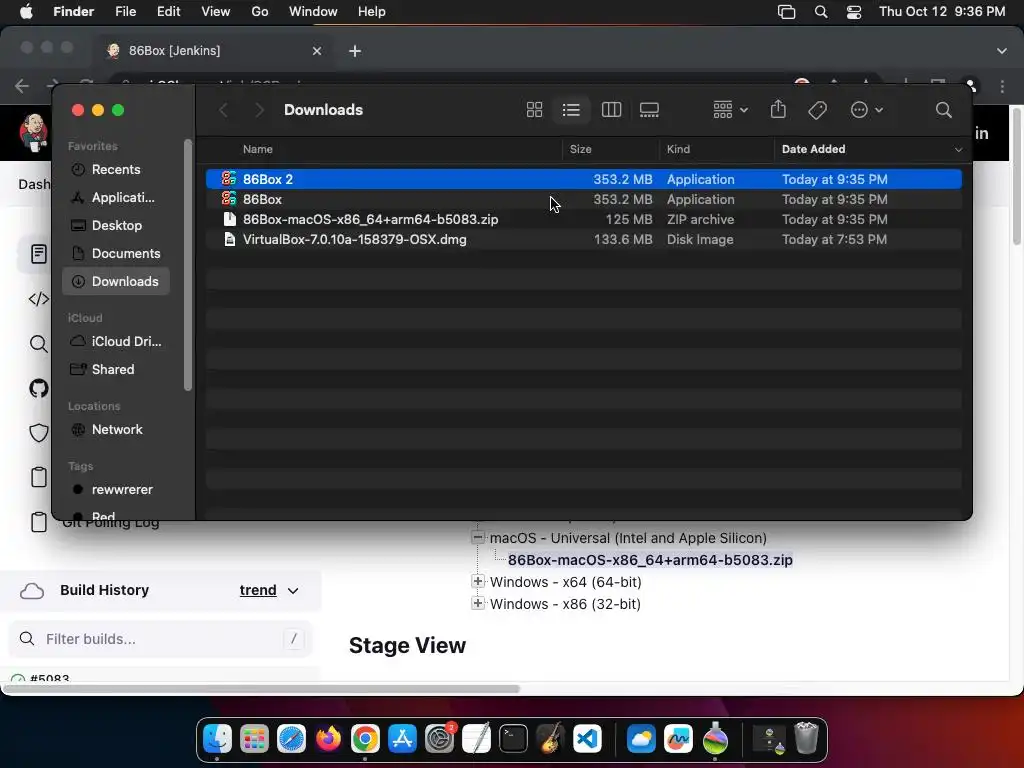This screenshot has width=1024, height=768.
Task: Open Launchpad from the Dock
Action: point(254,739)
